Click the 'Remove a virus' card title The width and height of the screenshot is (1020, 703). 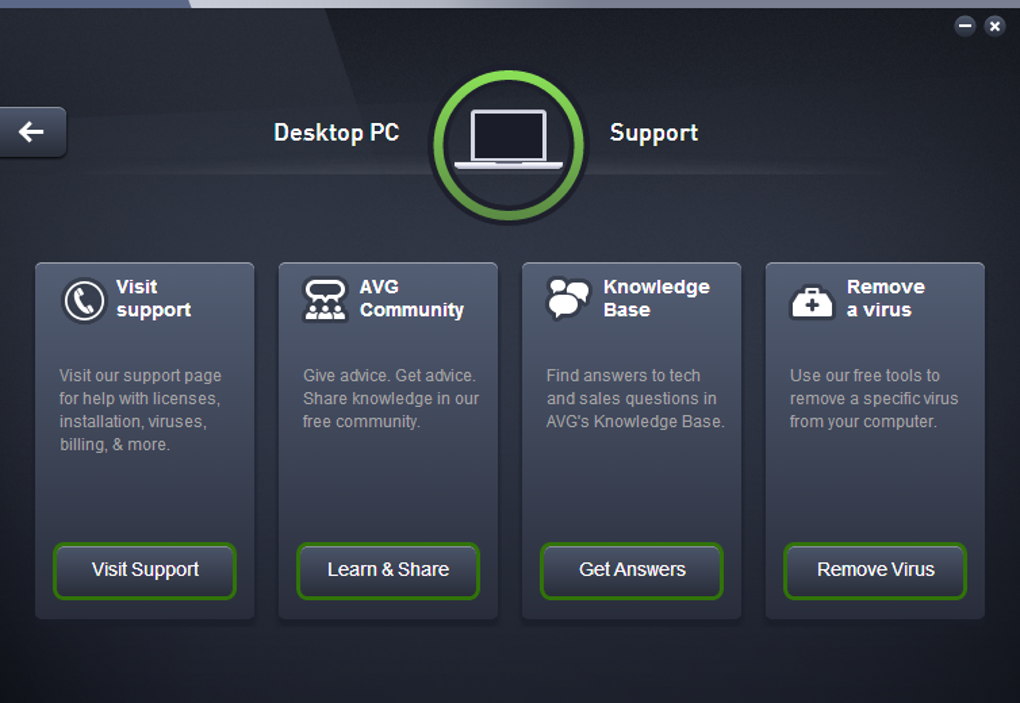885,298
